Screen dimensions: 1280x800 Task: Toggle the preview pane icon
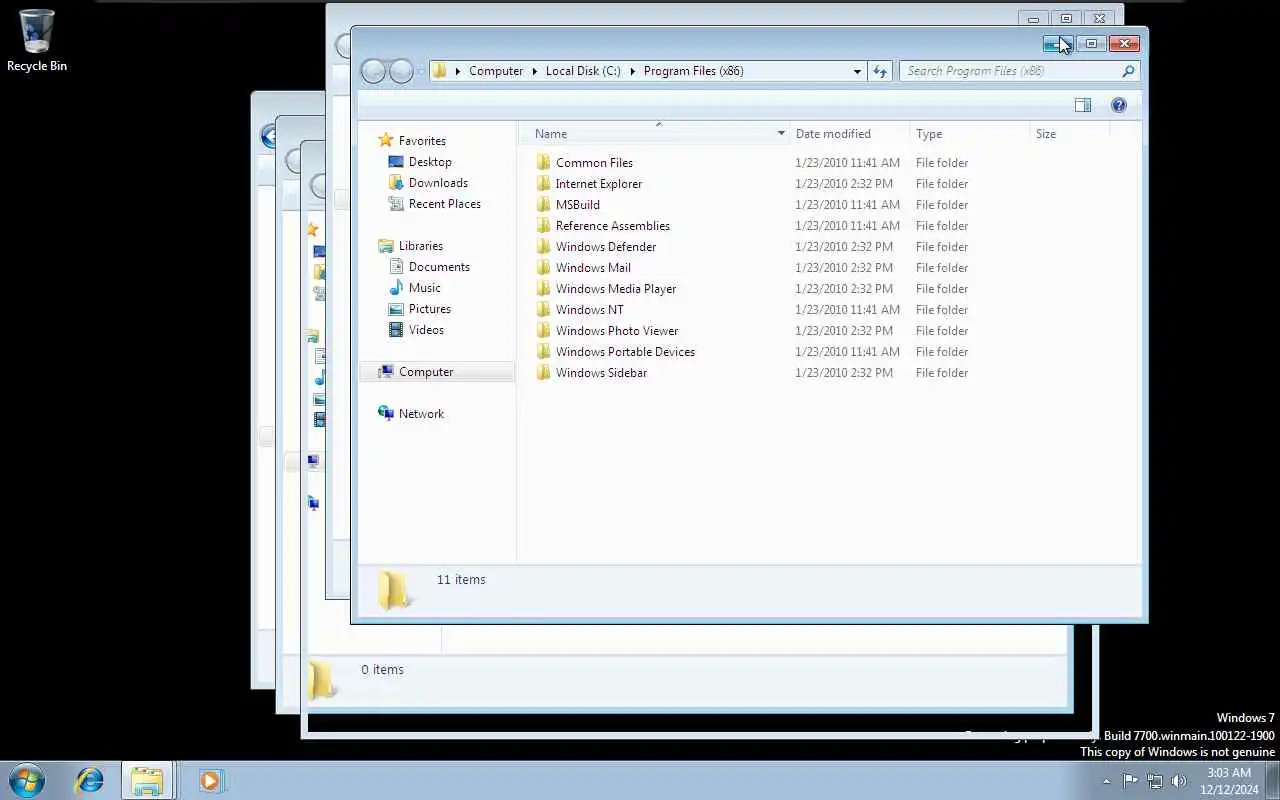(1082, 105)
